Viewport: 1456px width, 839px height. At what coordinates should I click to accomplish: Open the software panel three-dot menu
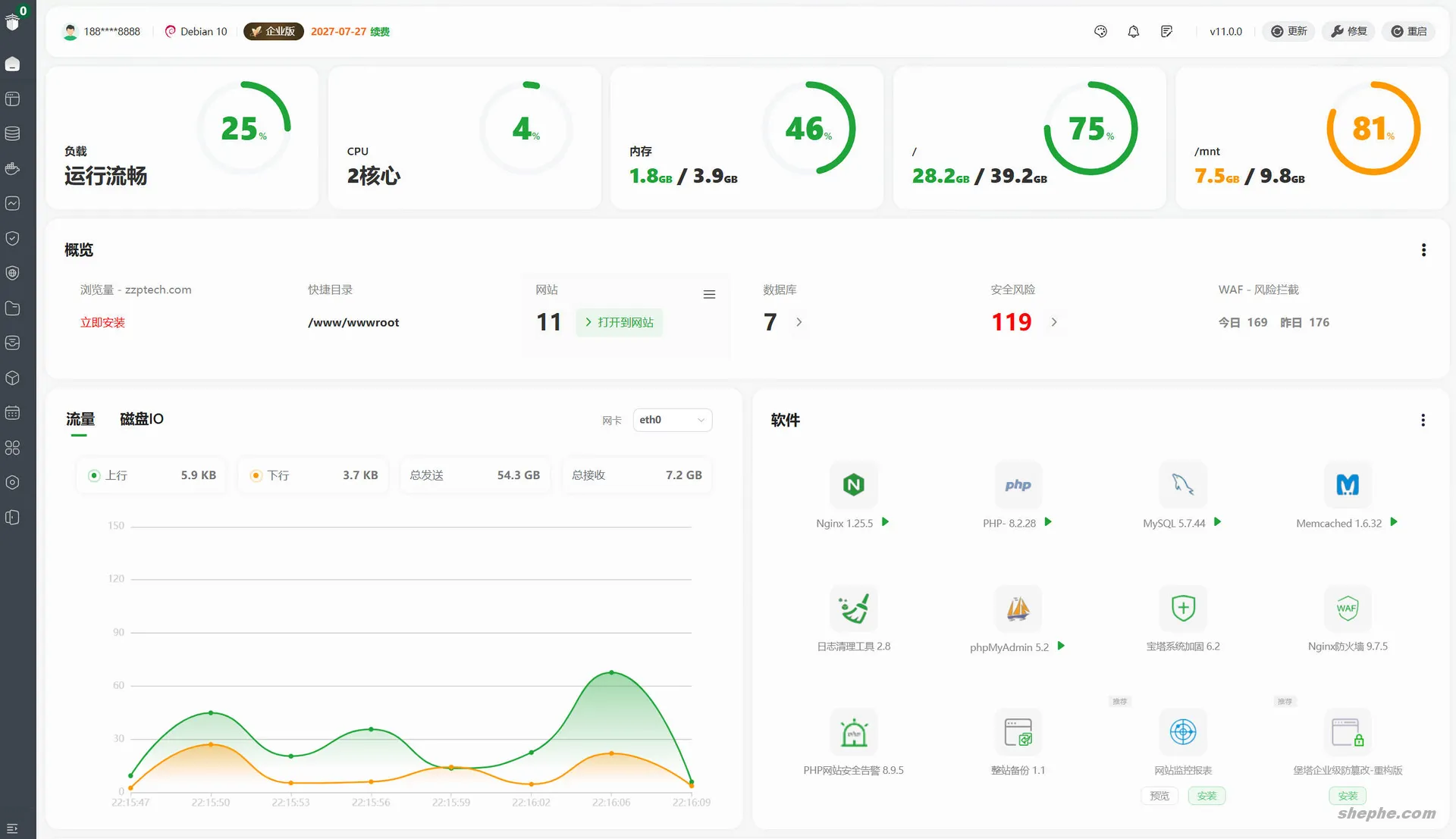click(x=1423, y=420)
